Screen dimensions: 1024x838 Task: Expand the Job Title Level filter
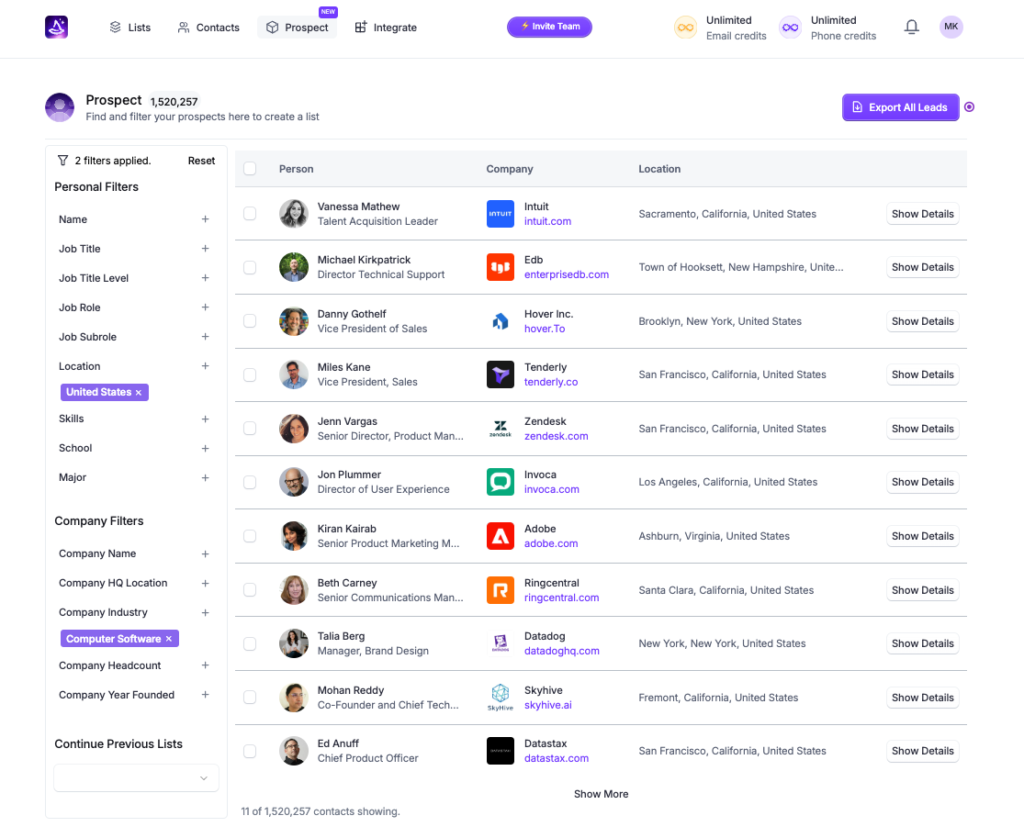[205, 278]
